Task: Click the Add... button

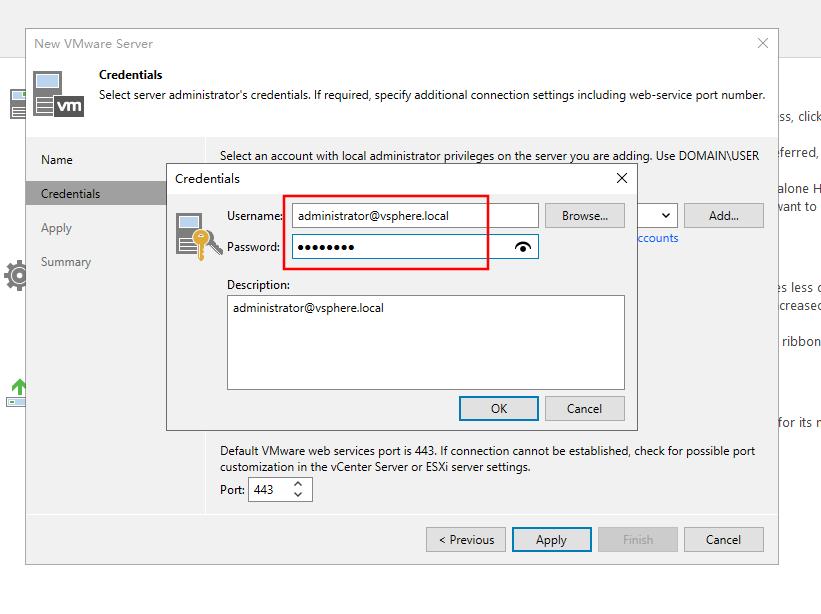Action: click(x=724, y=216)
